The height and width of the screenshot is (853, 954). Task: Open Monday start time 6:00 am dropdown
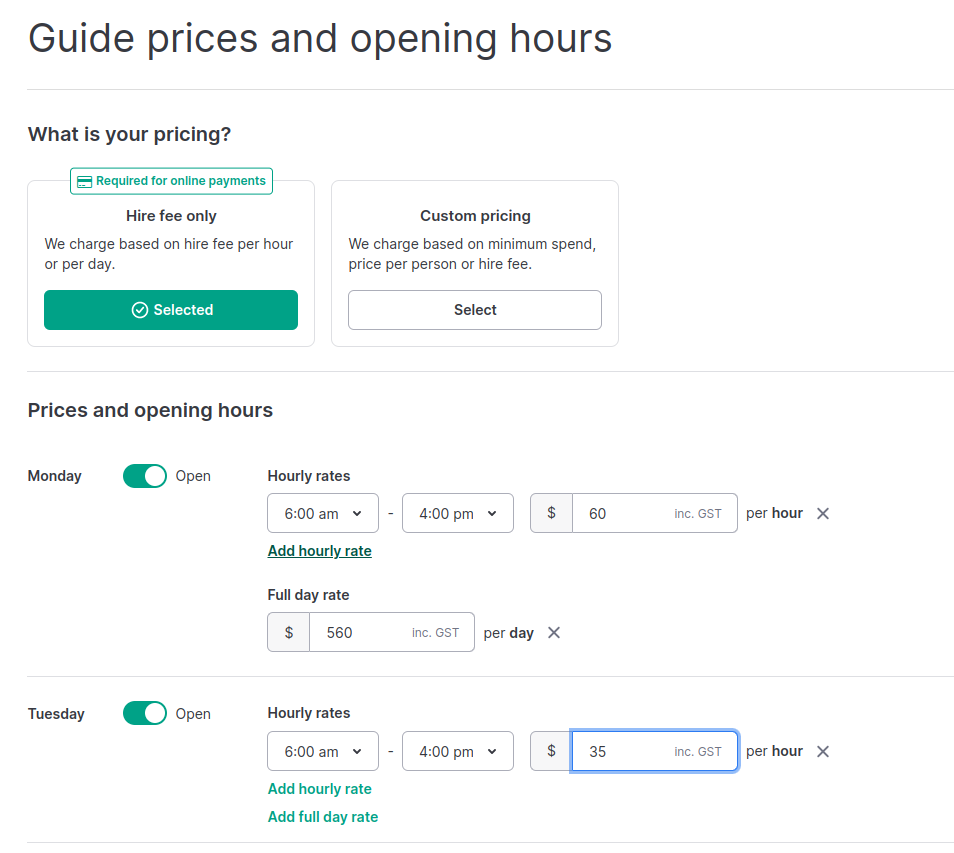point(323,513)
